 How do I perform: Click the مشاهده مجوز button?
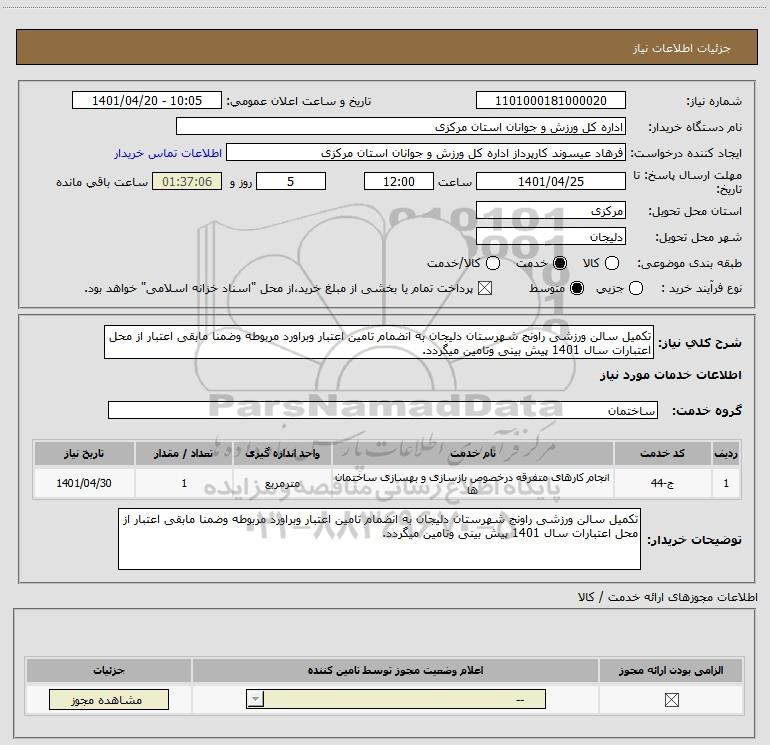click(109, 699)
